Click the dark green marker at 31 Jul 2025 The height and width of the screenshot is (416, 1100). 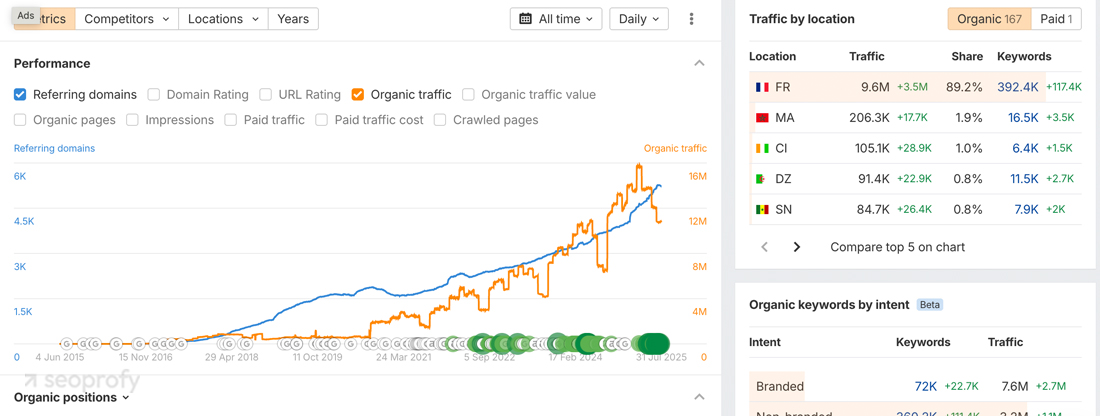point(657,344)
